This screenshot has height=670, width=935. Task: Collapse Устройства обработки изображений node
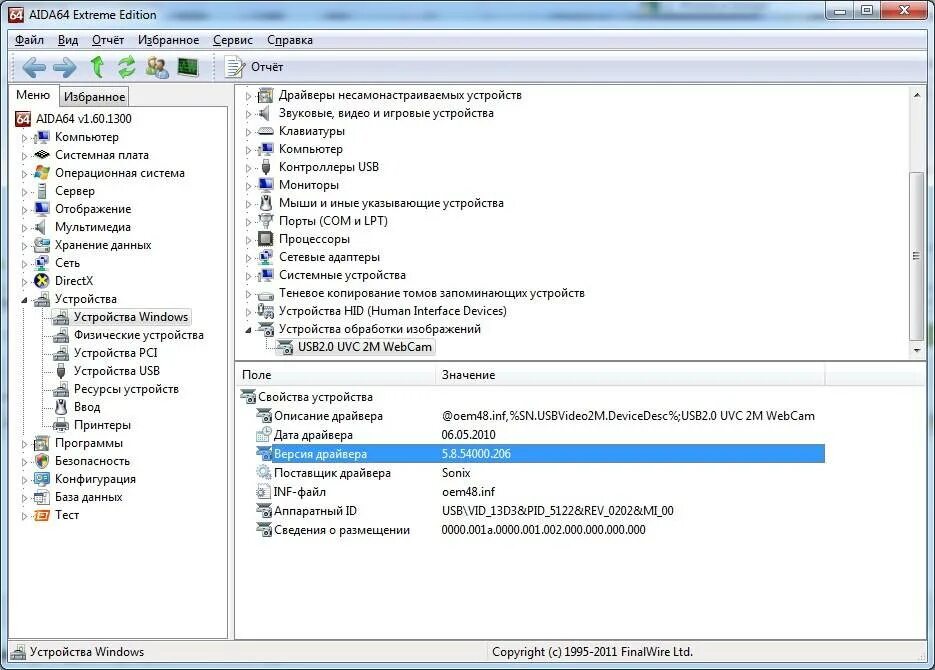(248, 330)
